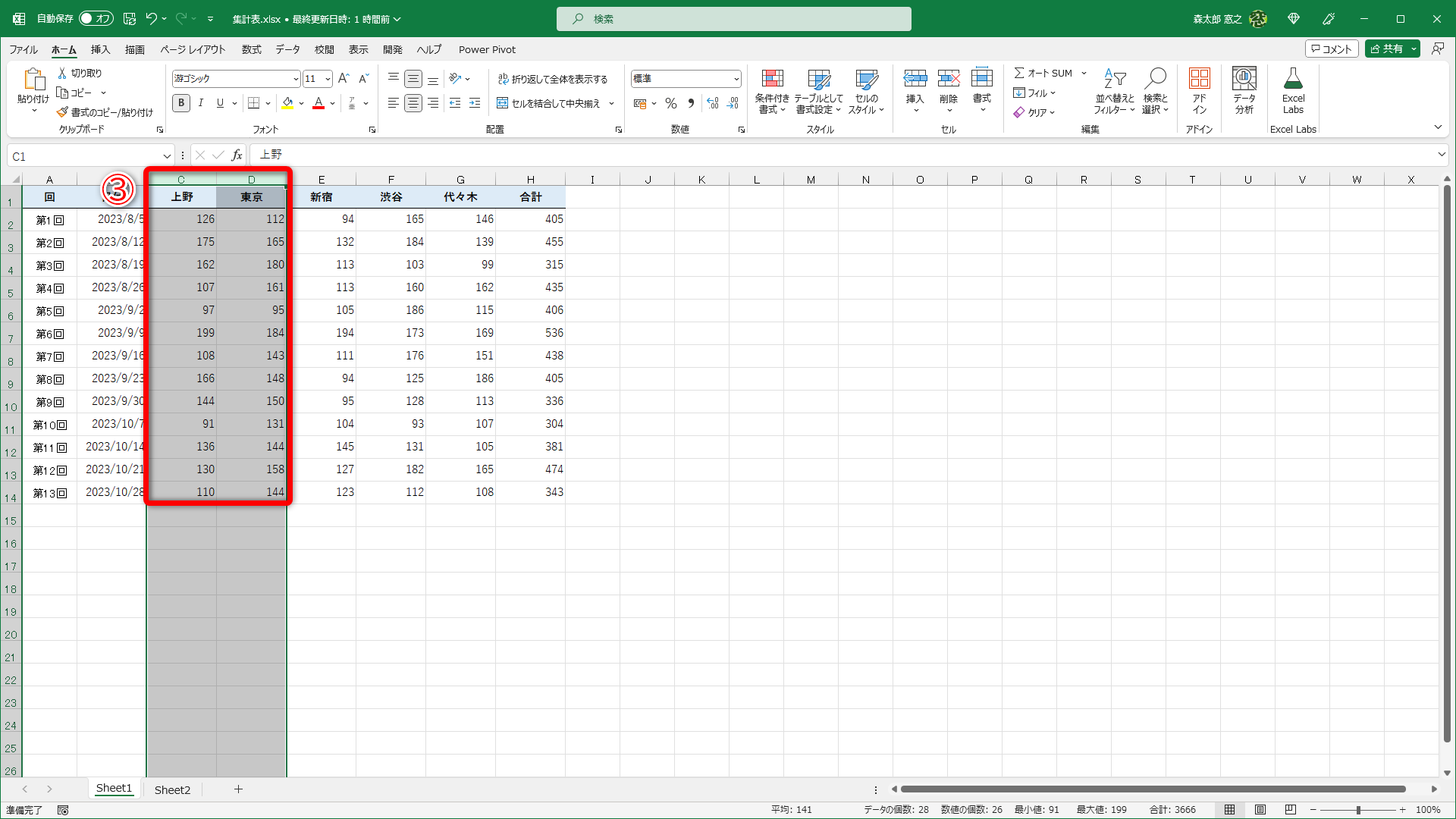The width and height of the screenshot is (1456, 819).
Task: Expand the Name Box dropdown arrow
Action: click(167, 156)
